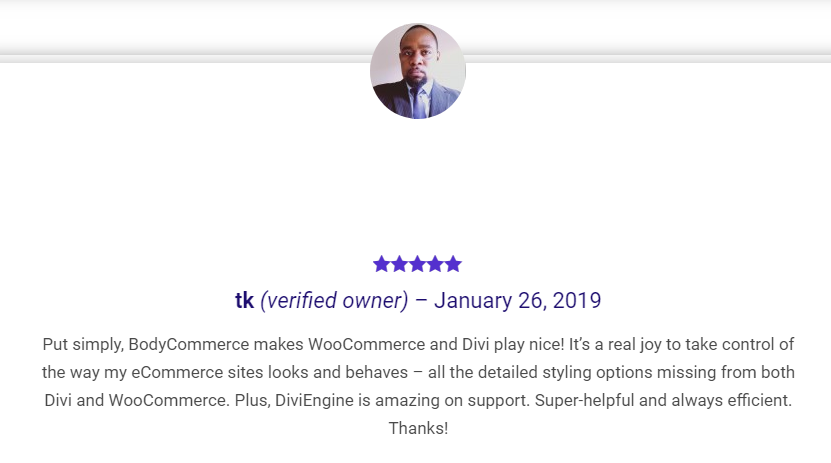This screenshot has height=463, width=831.
Task: Click the second purple rating star
Action: coord(399,264)
